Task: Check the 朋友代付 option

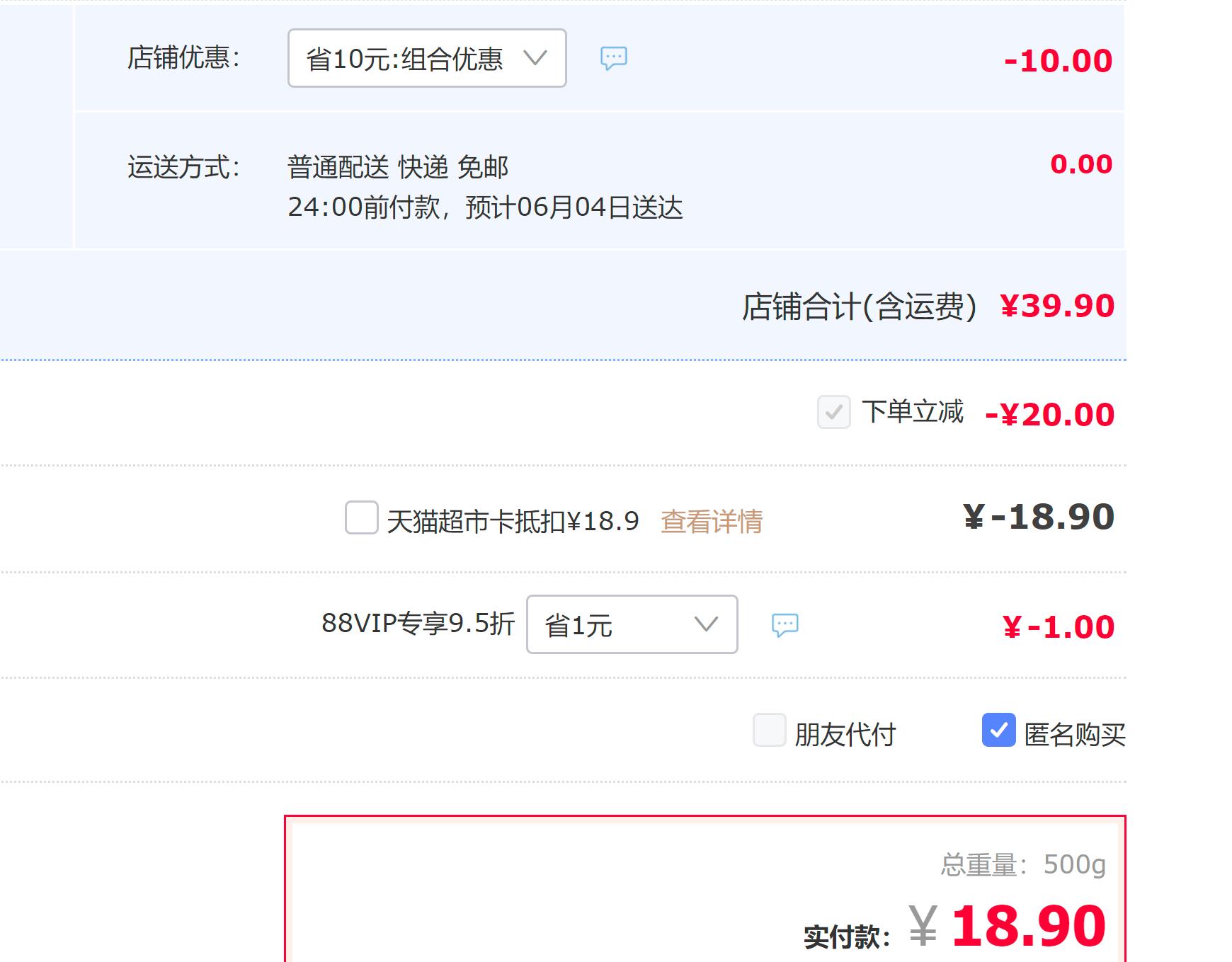Action: 770,730
